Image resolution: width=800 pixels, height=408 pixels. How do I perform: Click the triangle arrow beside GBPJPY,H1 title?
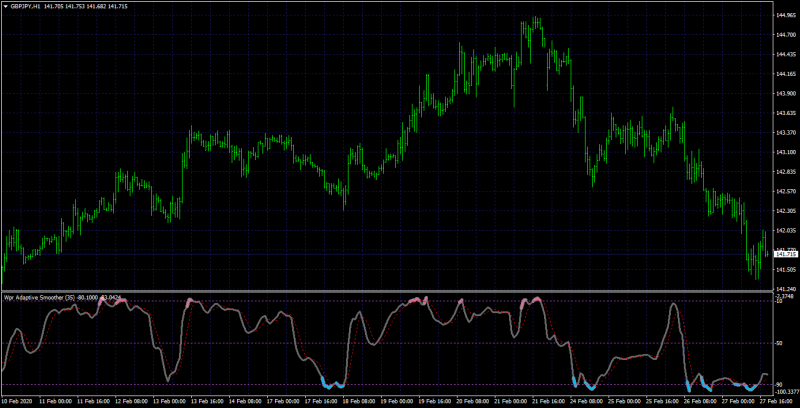(6, 7)
